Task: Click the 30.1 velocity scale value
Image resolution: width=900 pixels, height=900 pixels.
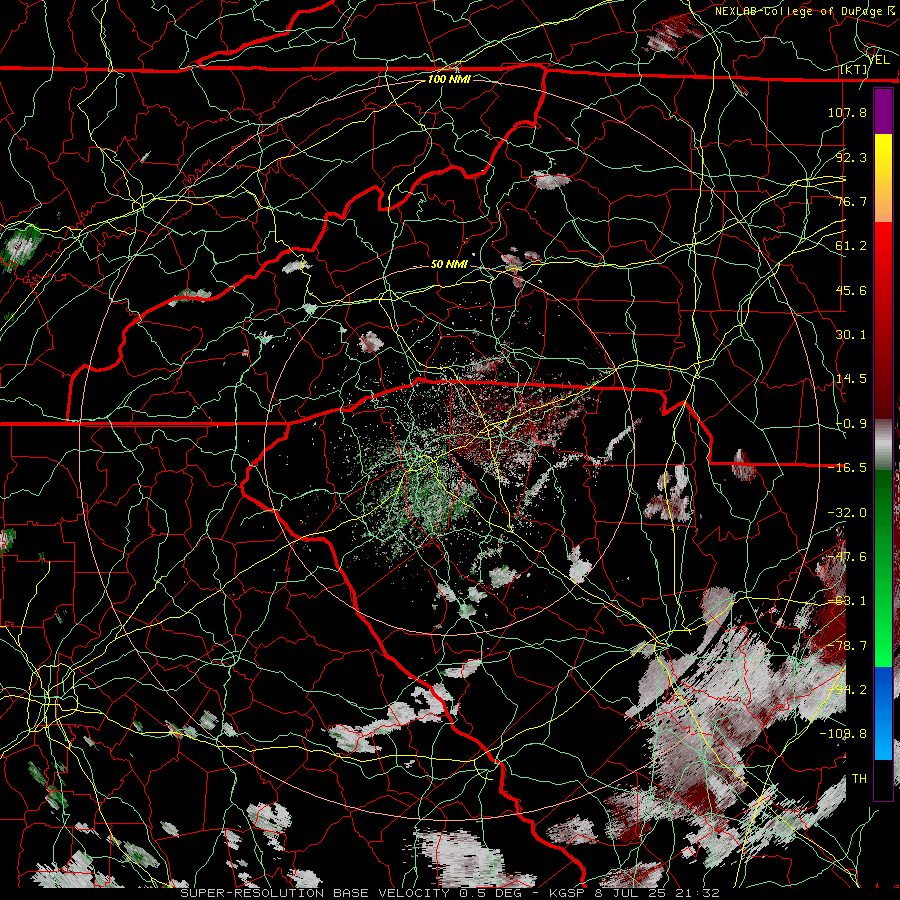Action: point(851,335)
